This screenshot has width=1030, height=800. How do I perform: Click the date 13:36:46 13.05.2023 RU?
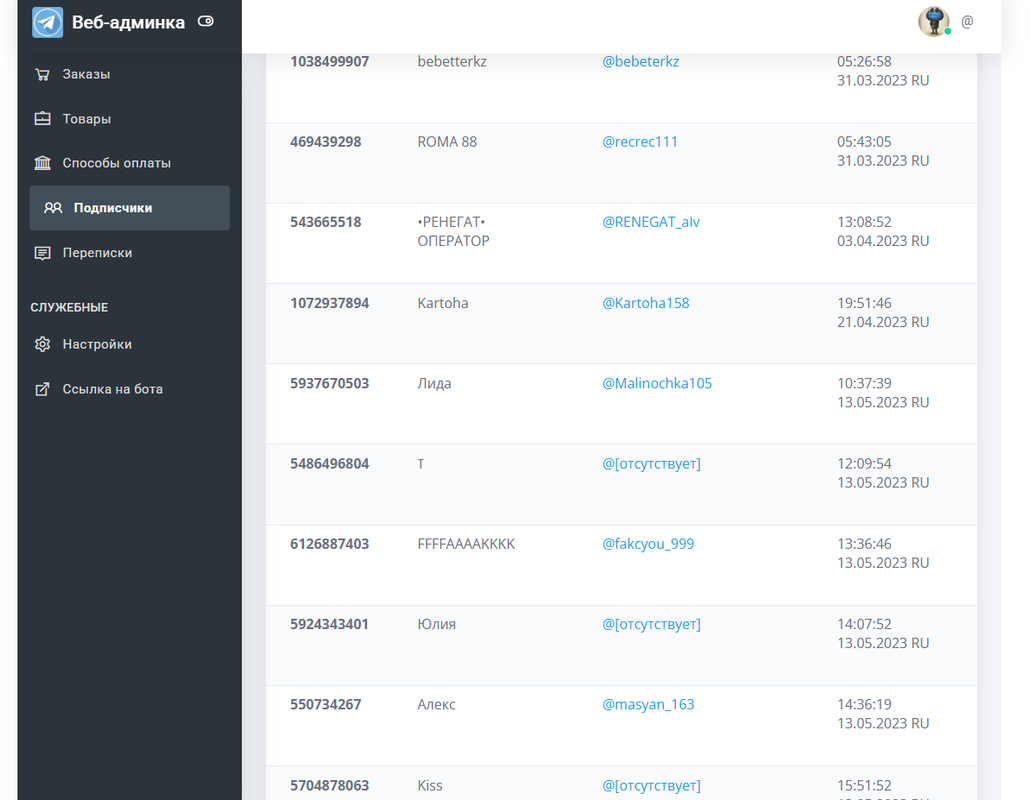[882, 553]
